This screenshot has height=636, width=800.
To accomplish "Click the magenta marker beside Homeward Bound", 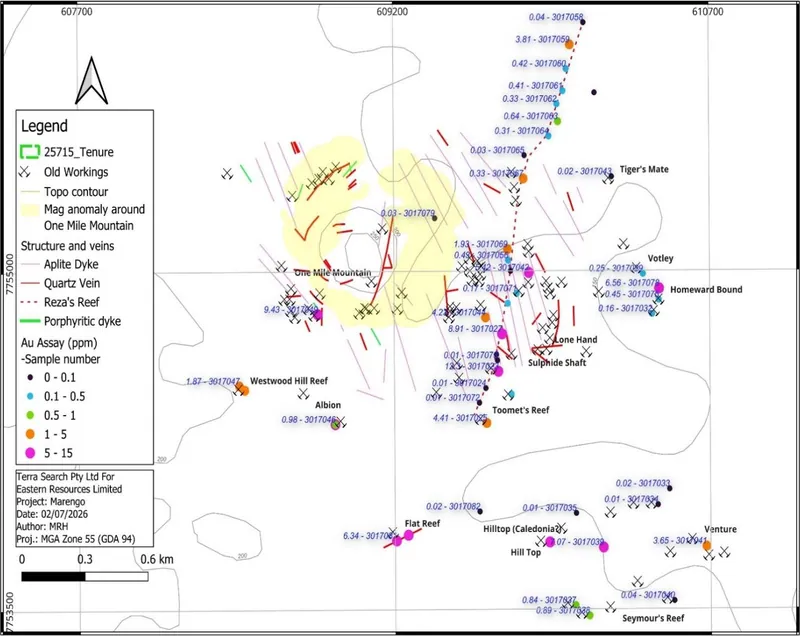I will [659, 288].
